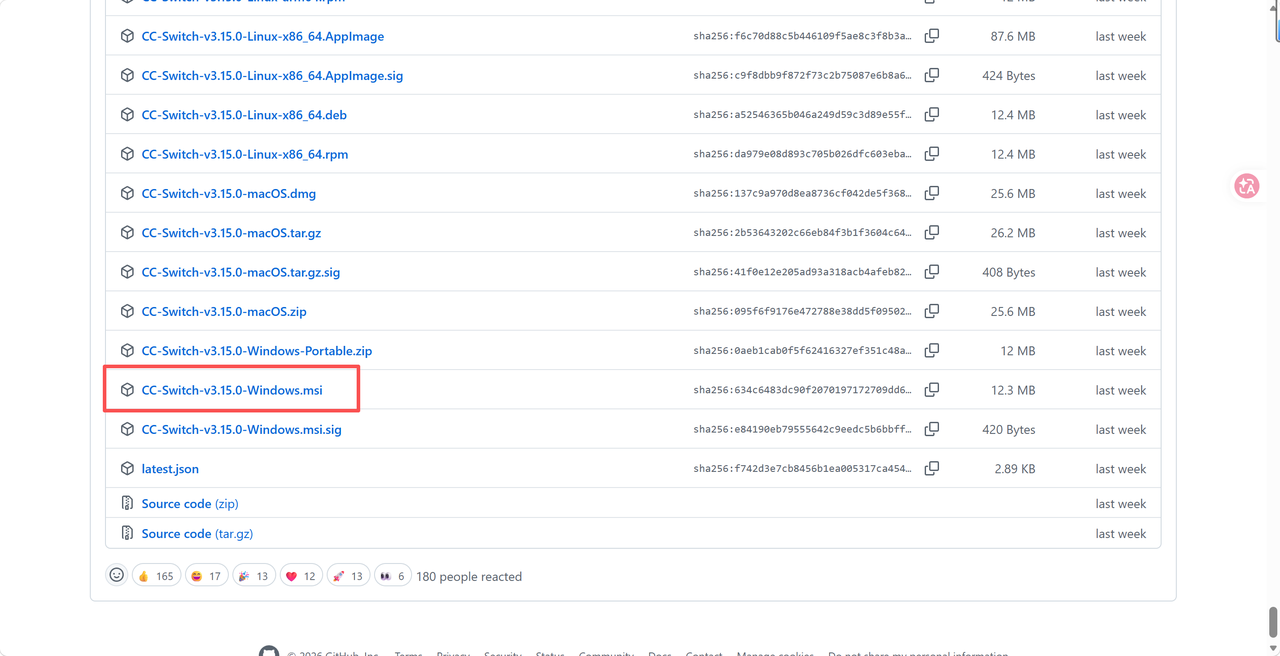This screenshot has height=656, width=1280.
Task: Download CC-Switch-v3.15.0-Linux-x86_64.rpm
Action: (x=245, y=154)
